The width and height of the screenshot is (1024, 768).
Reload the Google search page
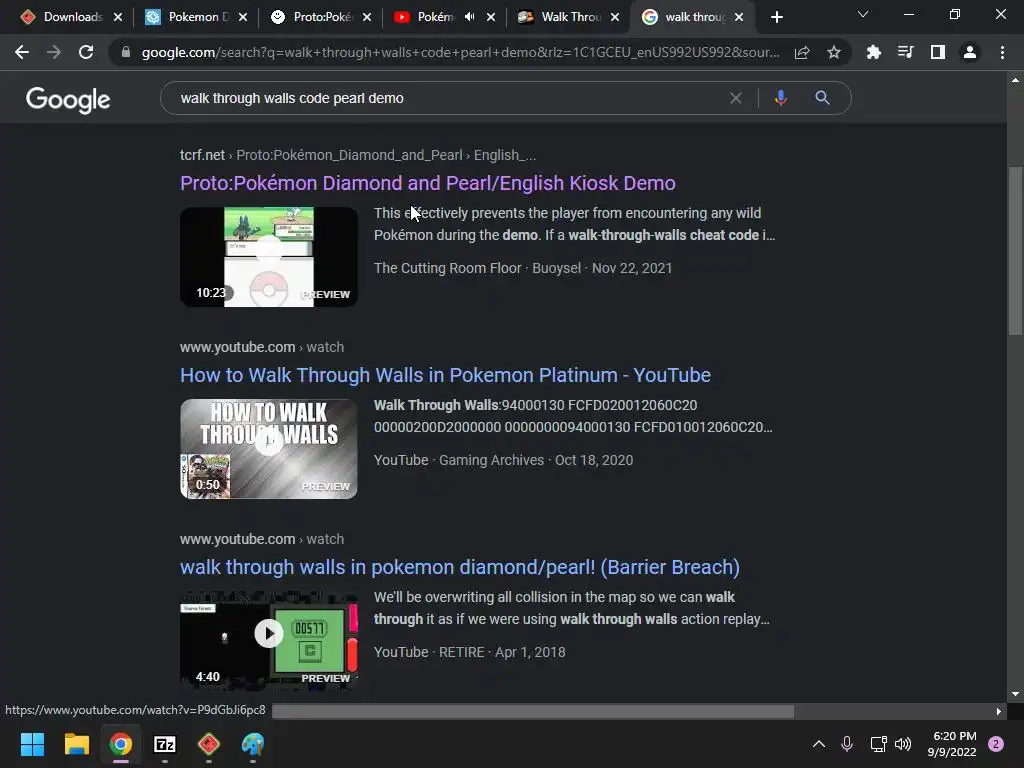[x=86, y=52]
